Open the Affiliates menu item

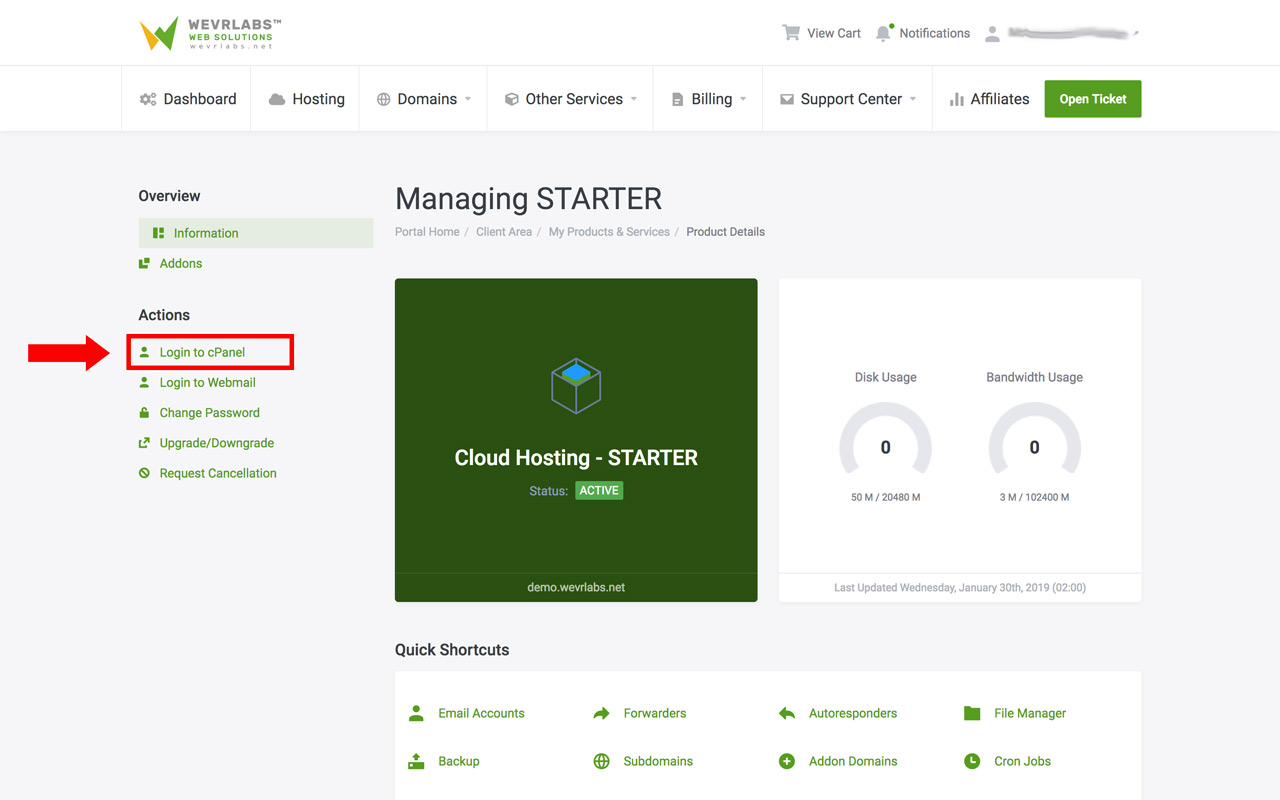click(988, 99)
